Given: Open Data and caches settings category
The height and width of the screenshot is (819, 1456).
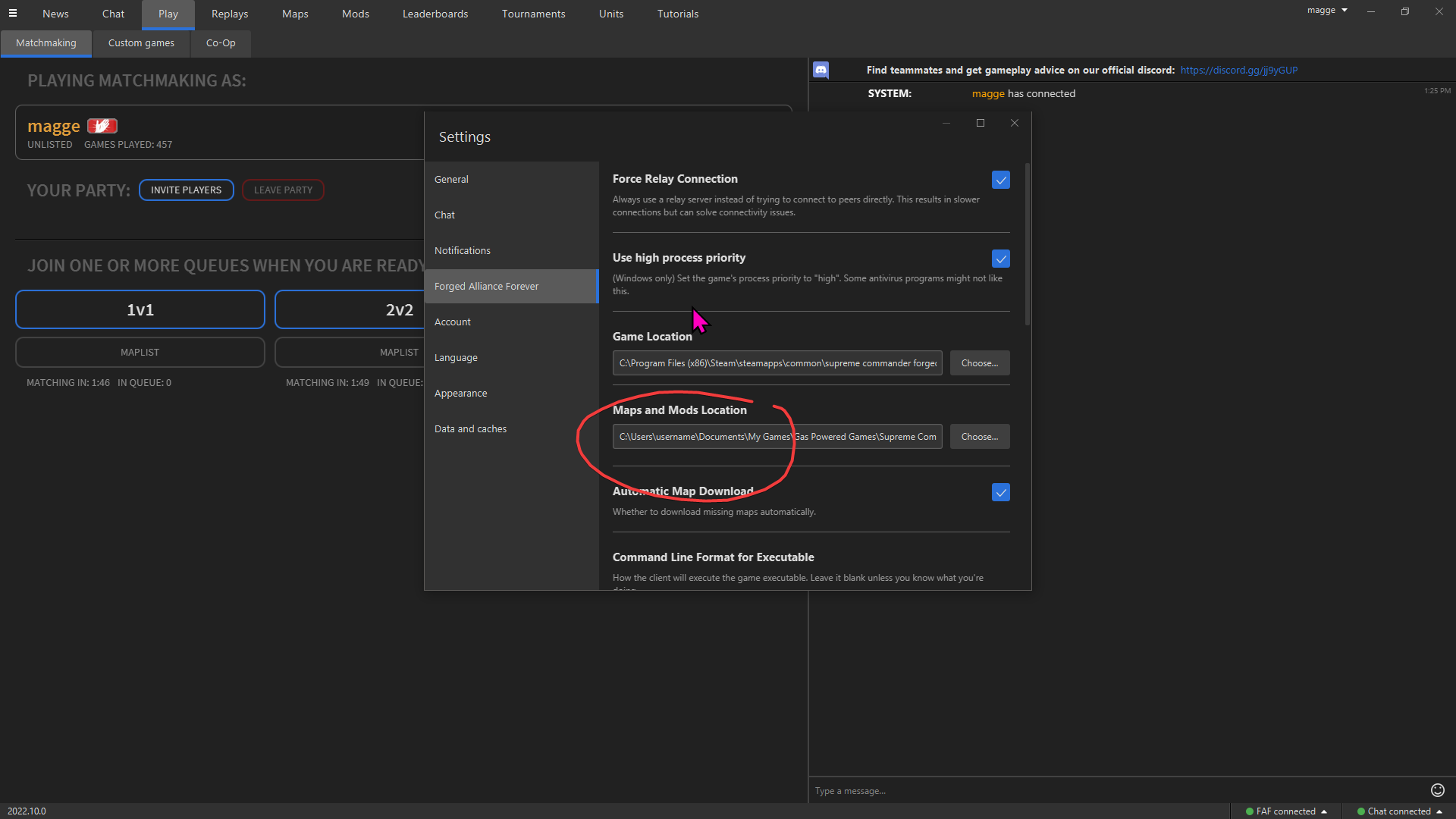Looking at the screenshot, I should [x=511, y=429].
